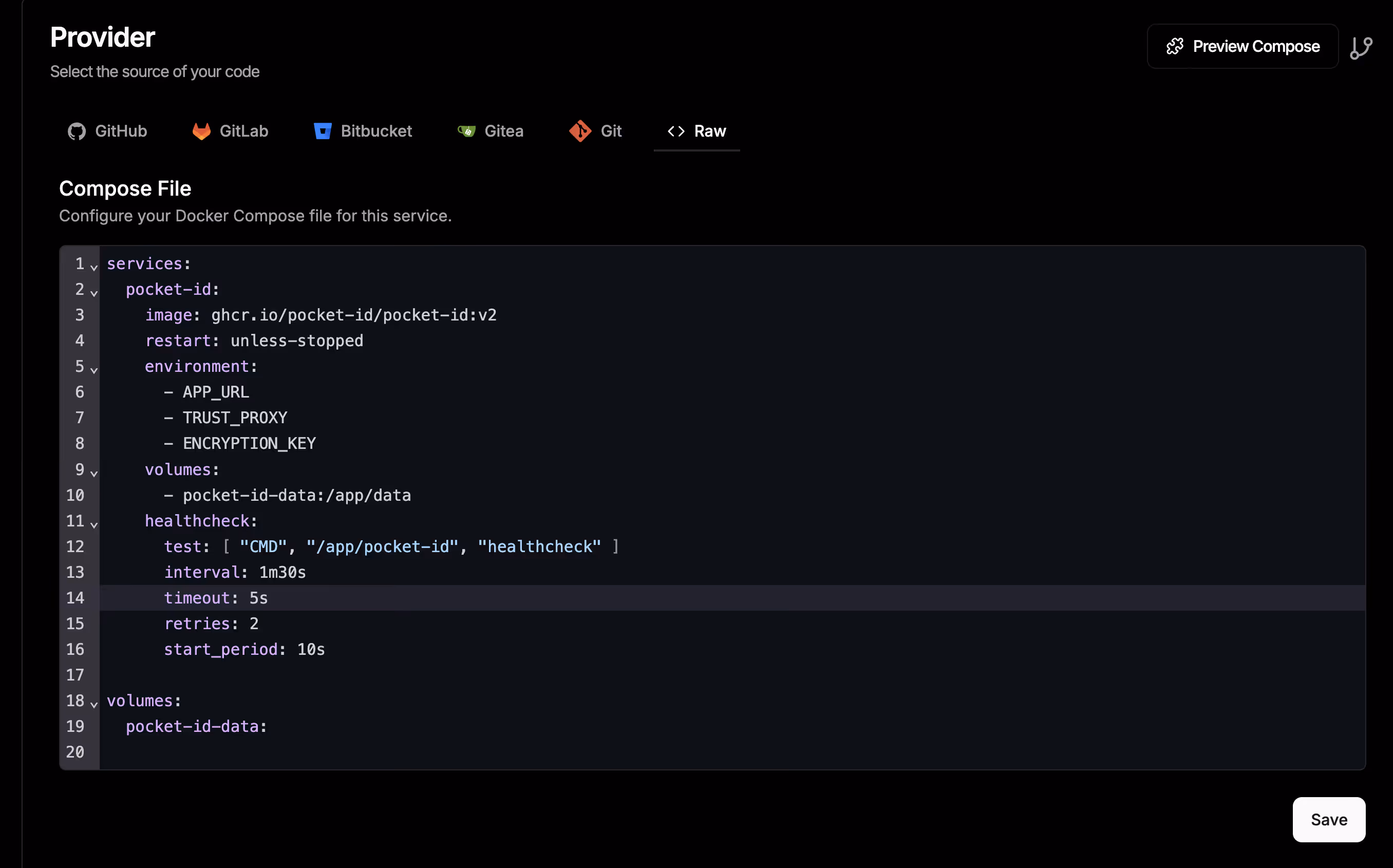The image size is (1393, 868).
Task: Collapse the environment list fold chevron
Action: tap(94, 370)
